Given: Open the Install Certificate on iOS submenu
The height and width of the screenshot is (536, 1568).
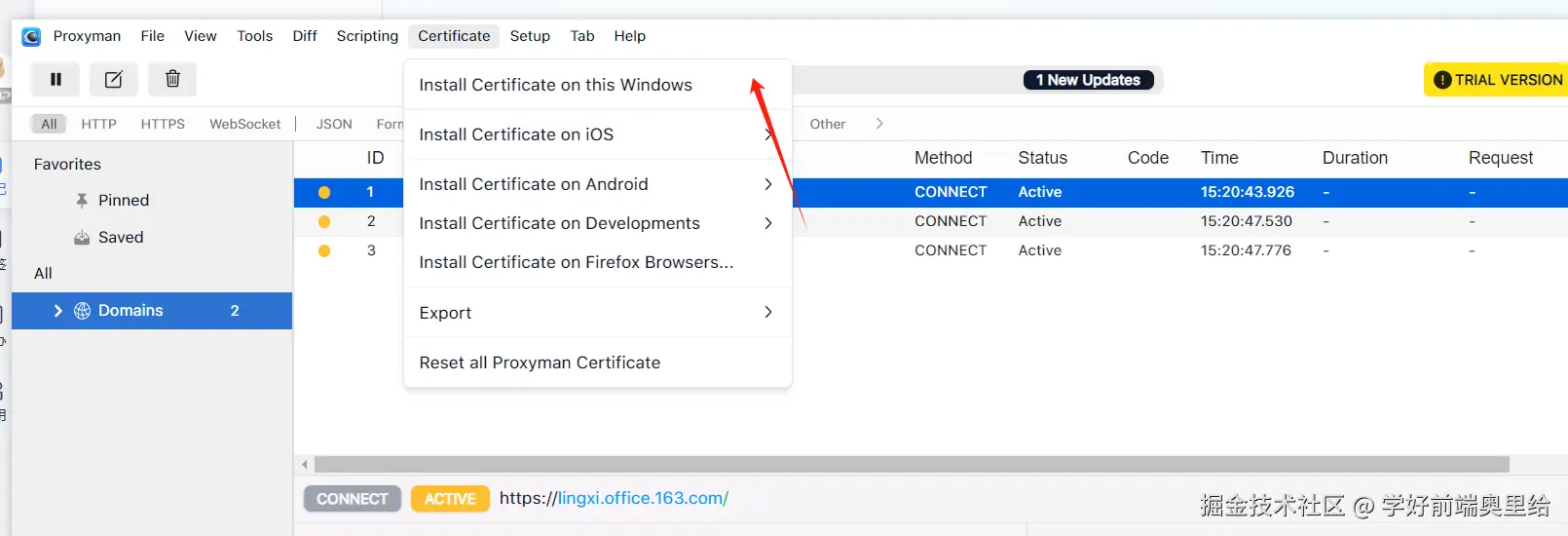Looking at the screenshot, I should click(x=597, y=134).
